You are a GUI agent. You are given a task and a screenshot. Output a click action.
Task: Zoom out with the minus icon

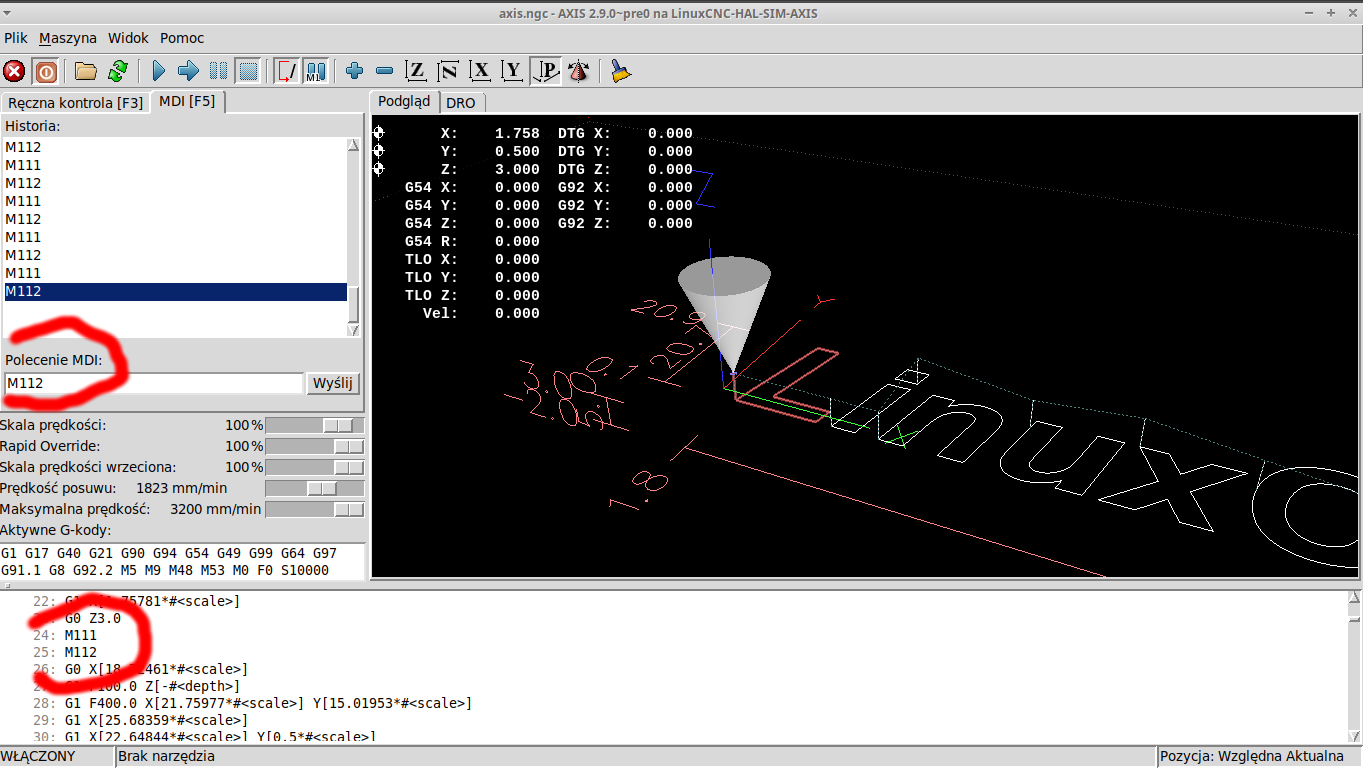coord(384,71)
